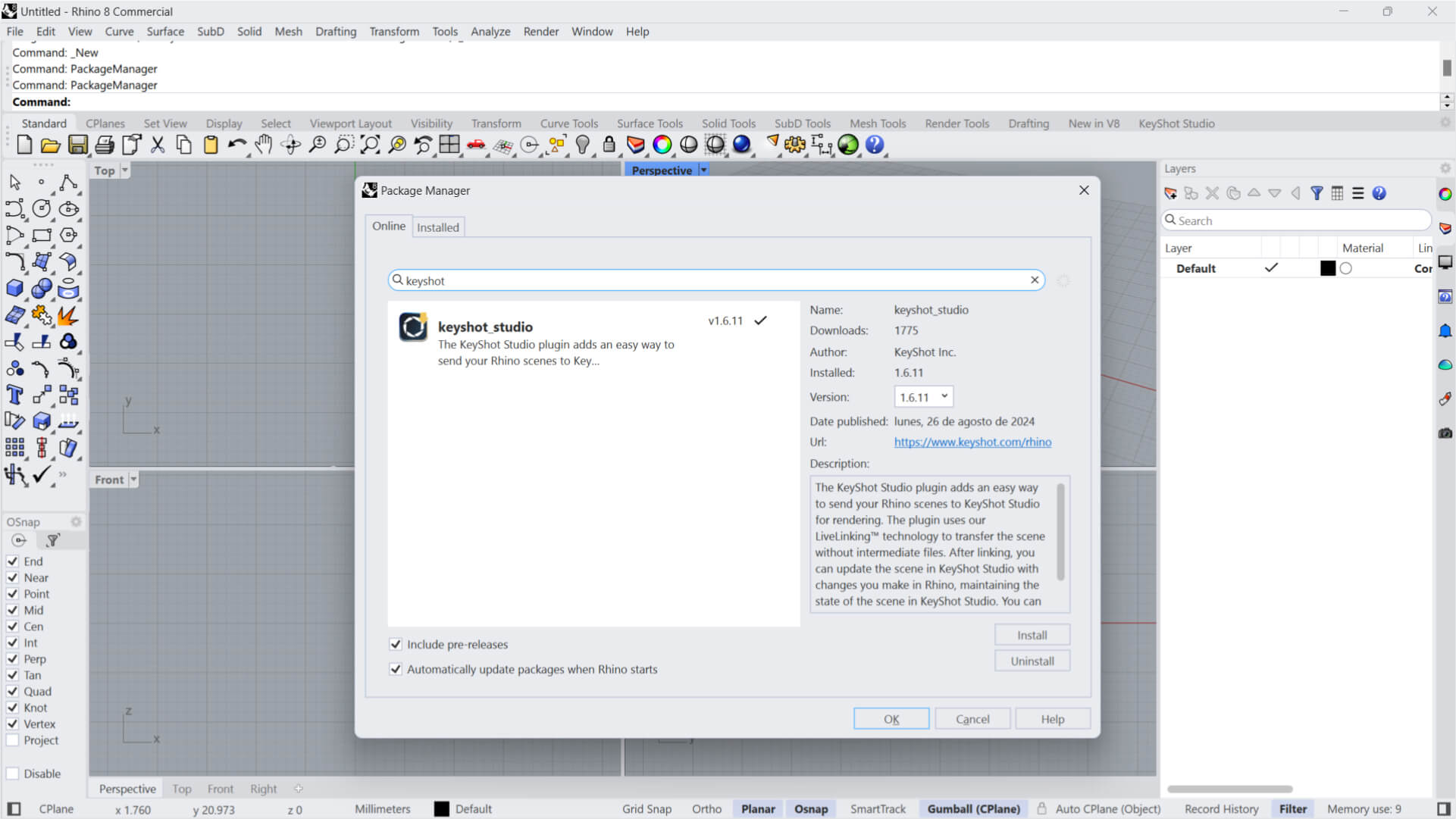1456x819 pixels.
Task: Expand the Perspective viewport menu arrow
Action: tap(704, 170)
